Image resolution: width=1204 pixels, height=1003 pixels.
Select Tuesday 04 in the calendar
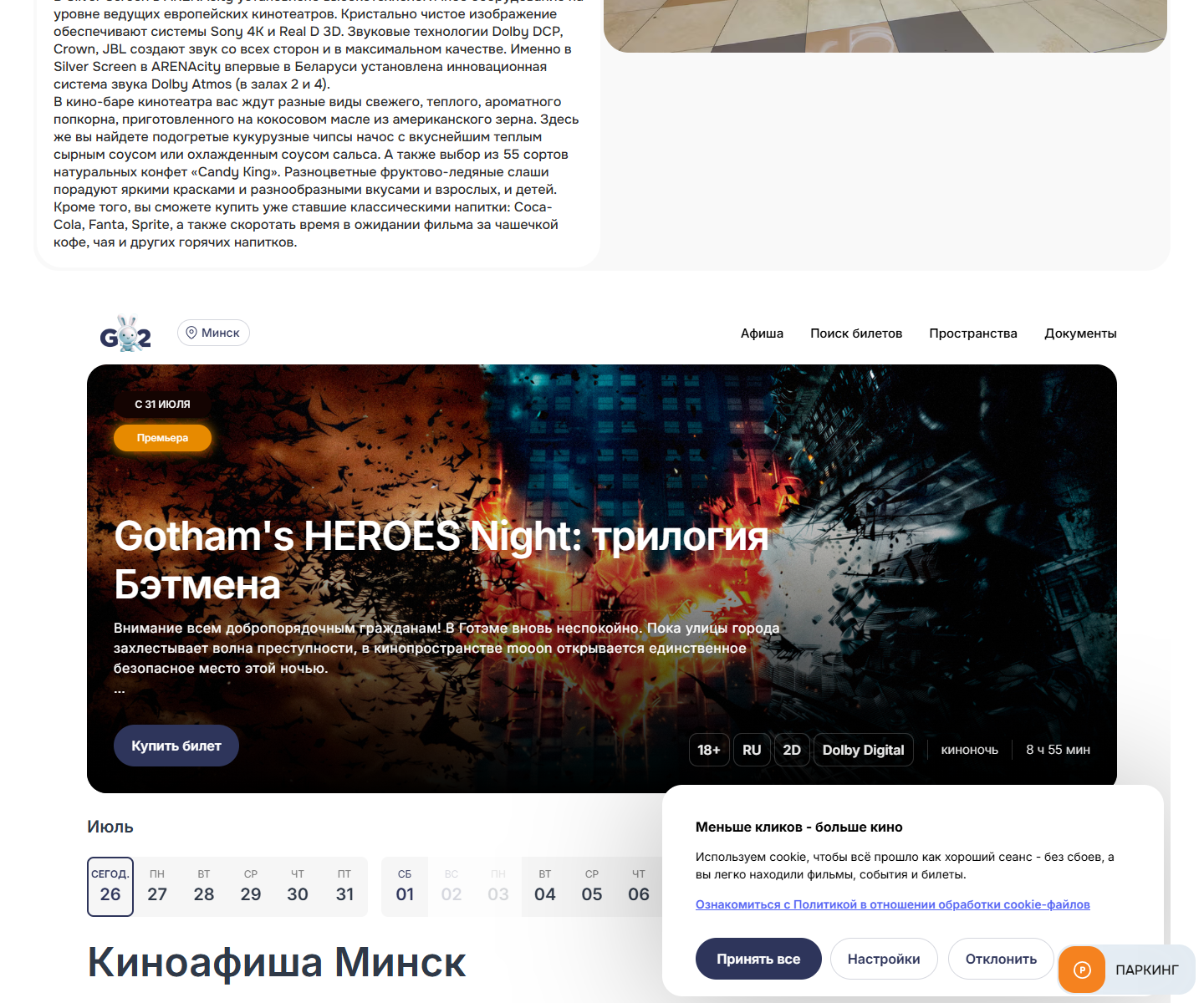click(545, 887)
